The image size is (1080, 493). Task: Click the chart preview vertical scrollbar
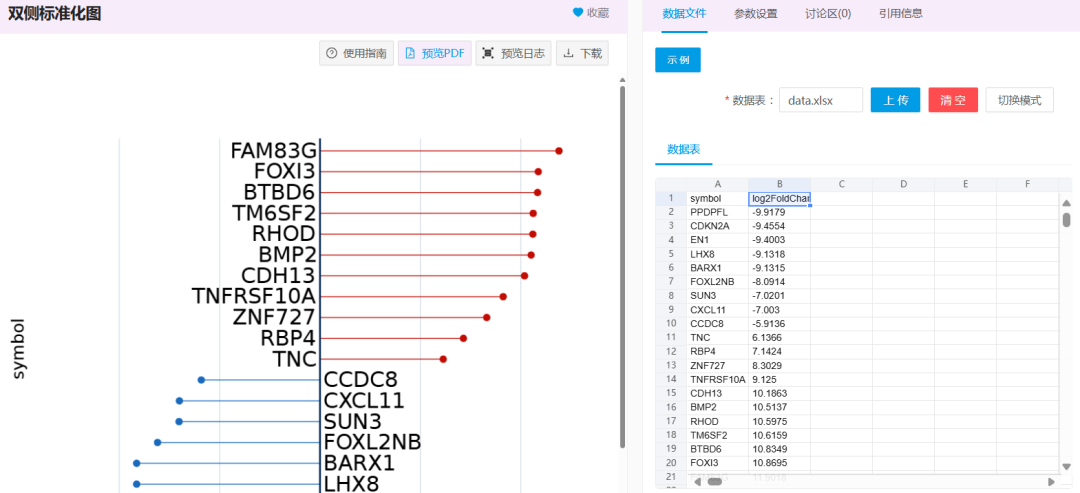(622, 266)
